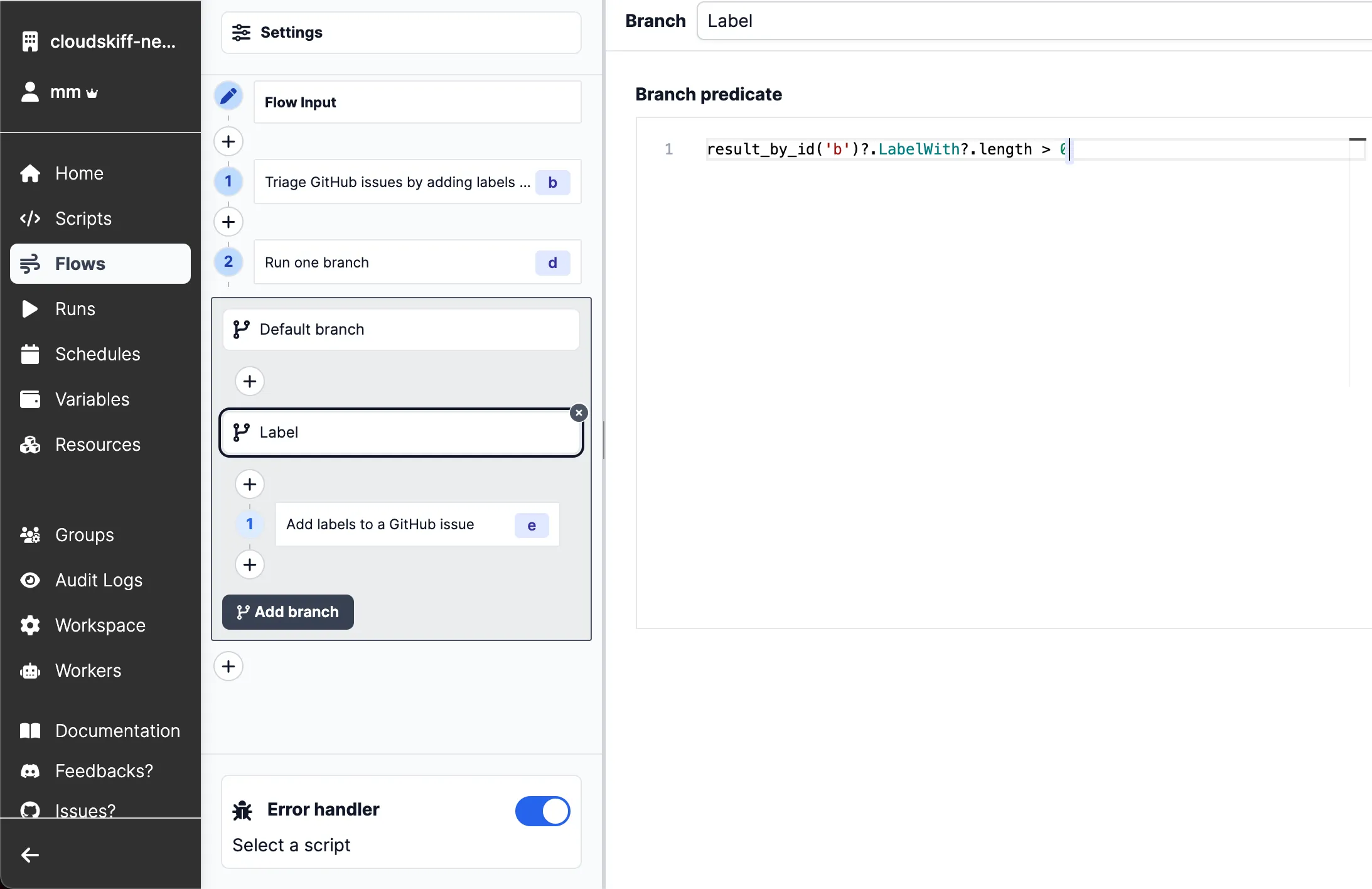Click the Flows icon in sidebar
Image resolution: width=1372 pixels, height=889 pixels.
click(30, 263)
